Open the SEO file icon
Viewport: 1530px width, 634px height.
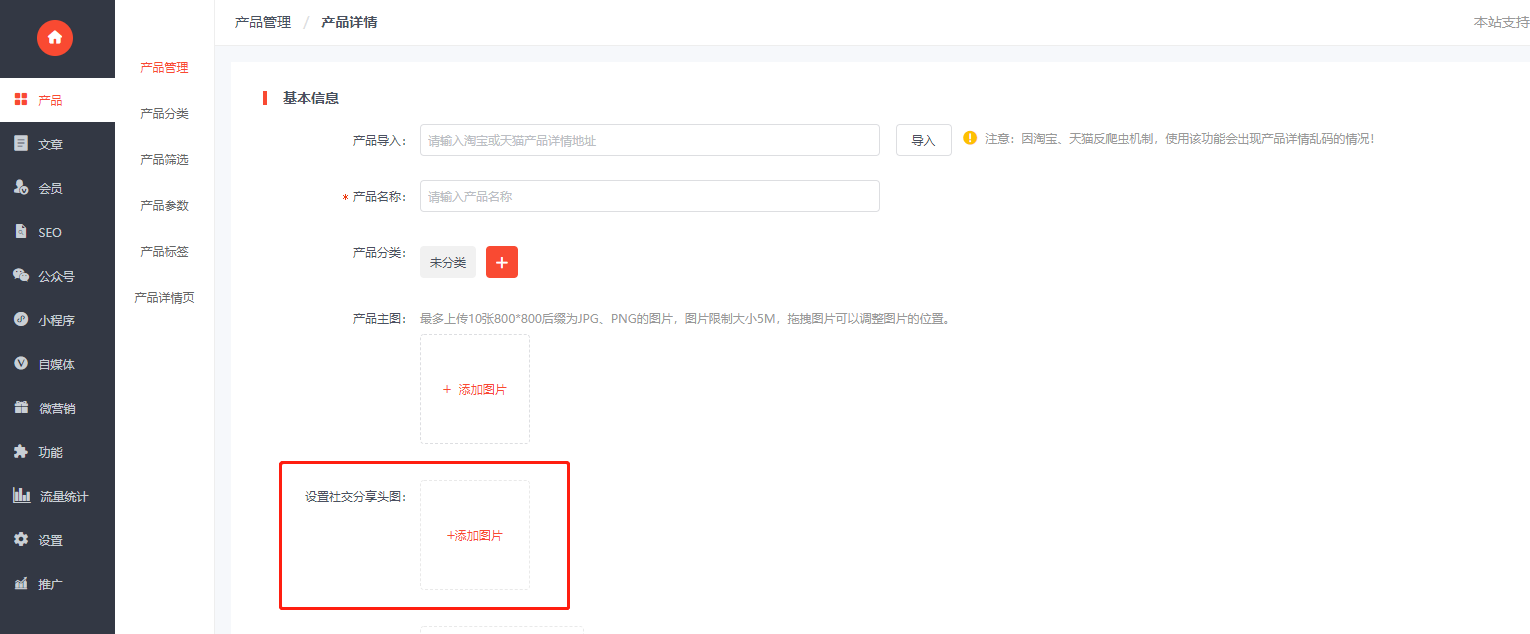click(x=21, y=231)
